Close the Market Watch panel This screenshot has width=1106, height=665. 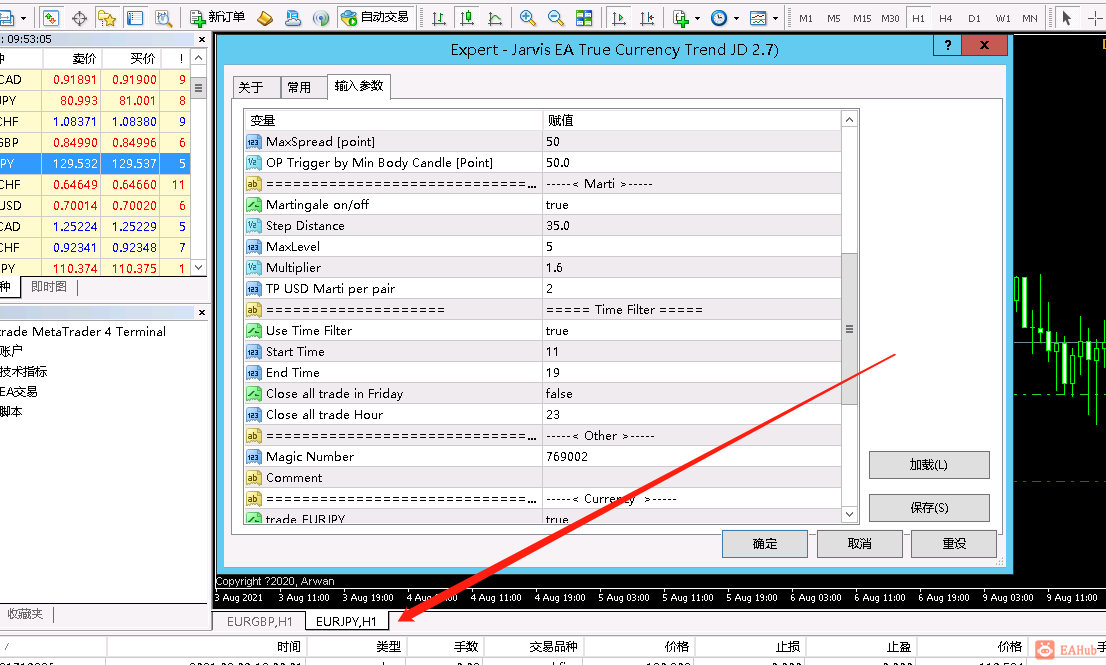coord(202,39)
